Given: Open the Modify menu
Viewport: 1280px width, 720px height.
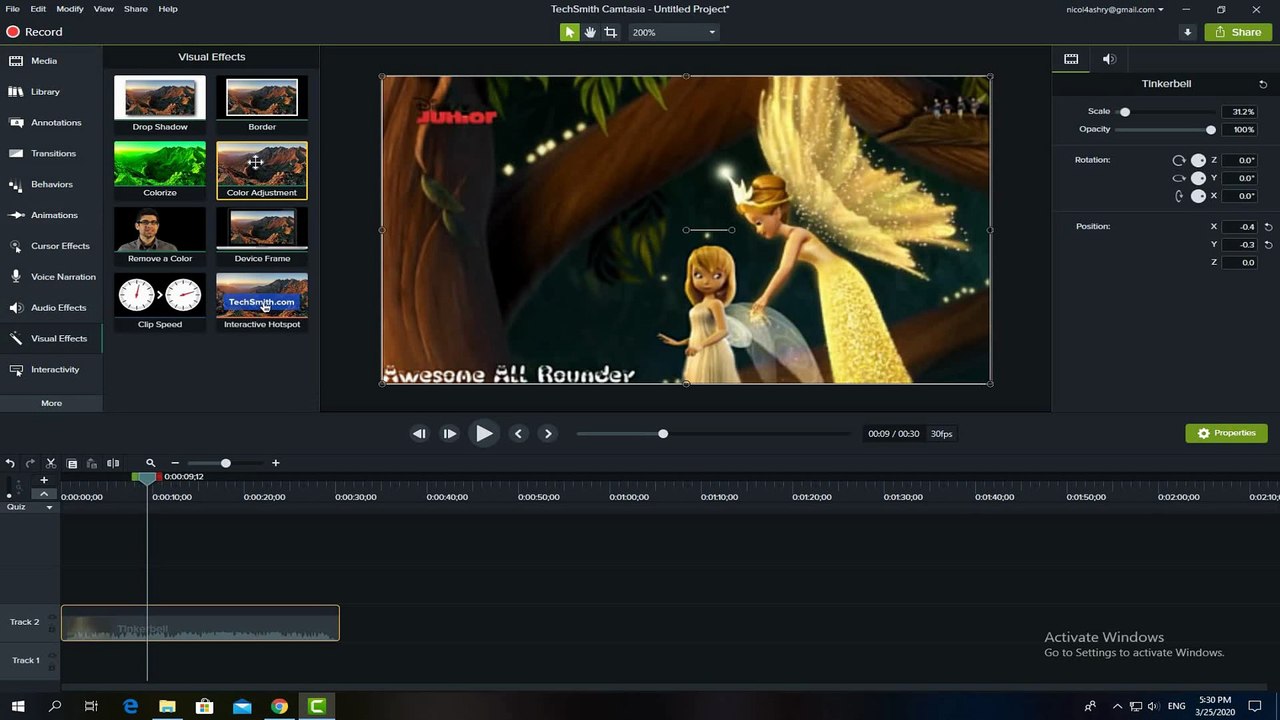Looking at the screenshot, I should 70,9.
